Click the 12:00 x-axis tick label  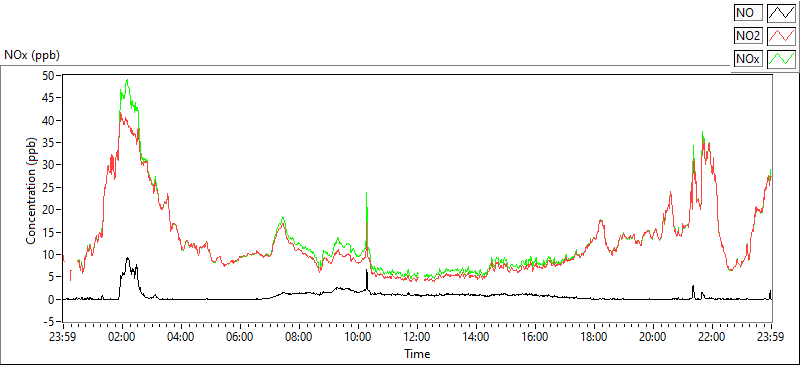(x=417, y=336)
